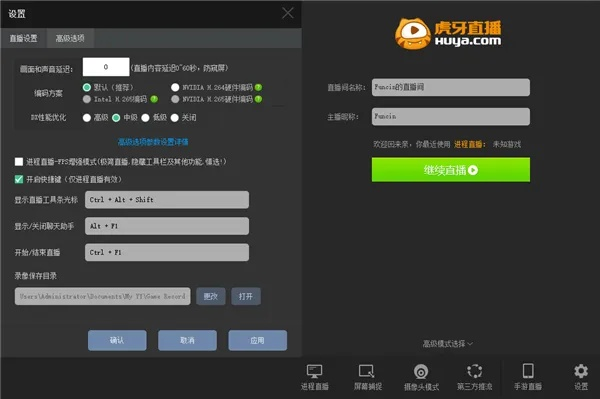Click the 画面和声音延迟 delay input field
The width and height of the screenshot is (600, 399).
(106, 67)
